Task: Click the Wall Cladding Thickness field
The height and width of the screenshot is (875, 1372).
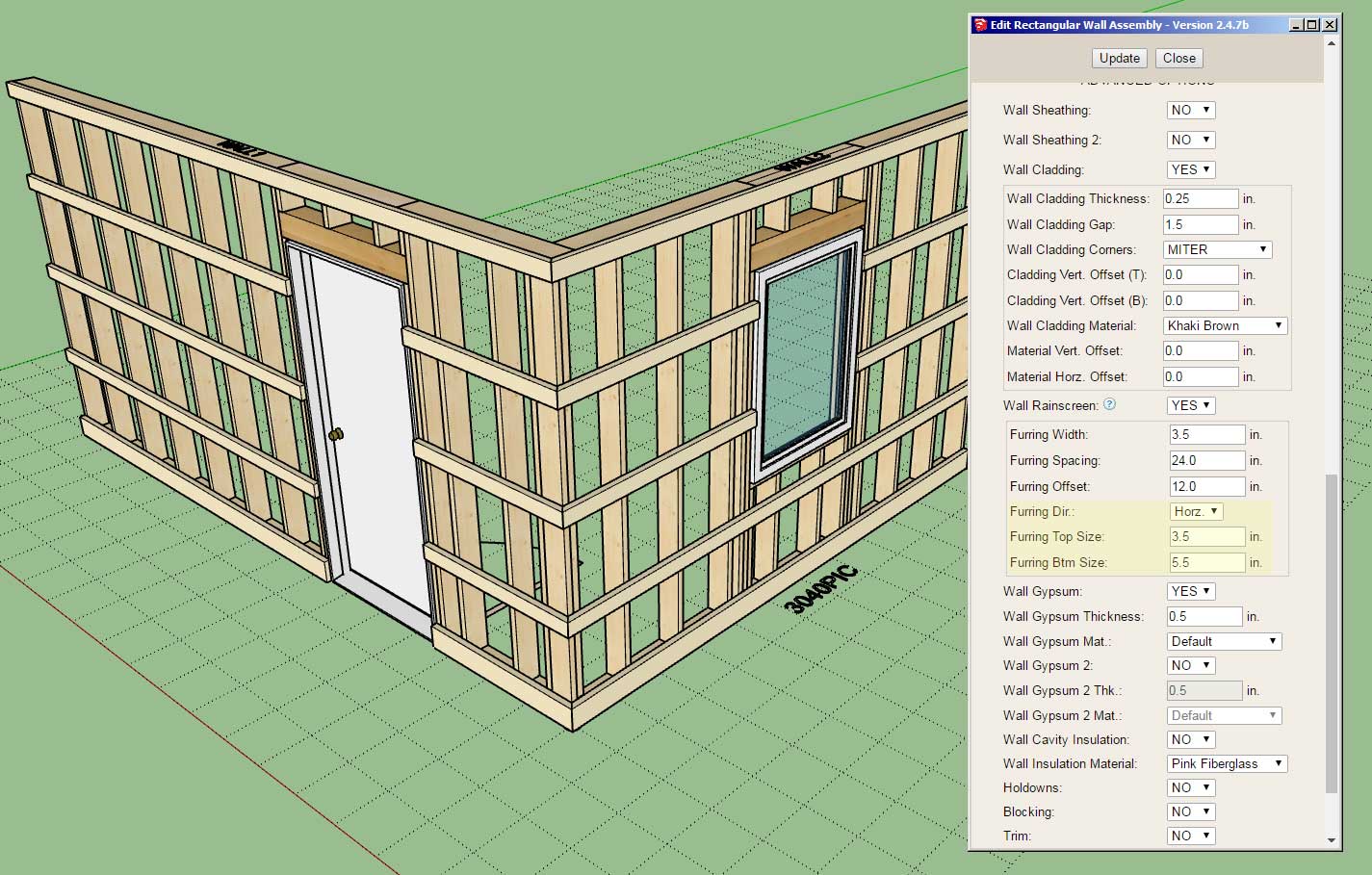Action: click(1200, 198)
